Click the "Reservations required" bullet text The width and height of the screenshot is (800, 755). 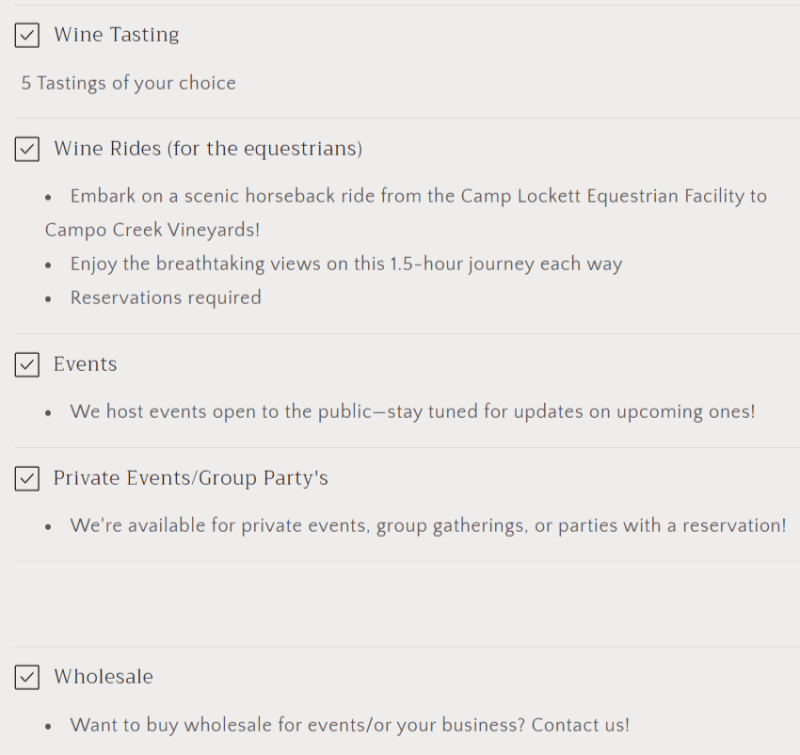pos(165,298)
